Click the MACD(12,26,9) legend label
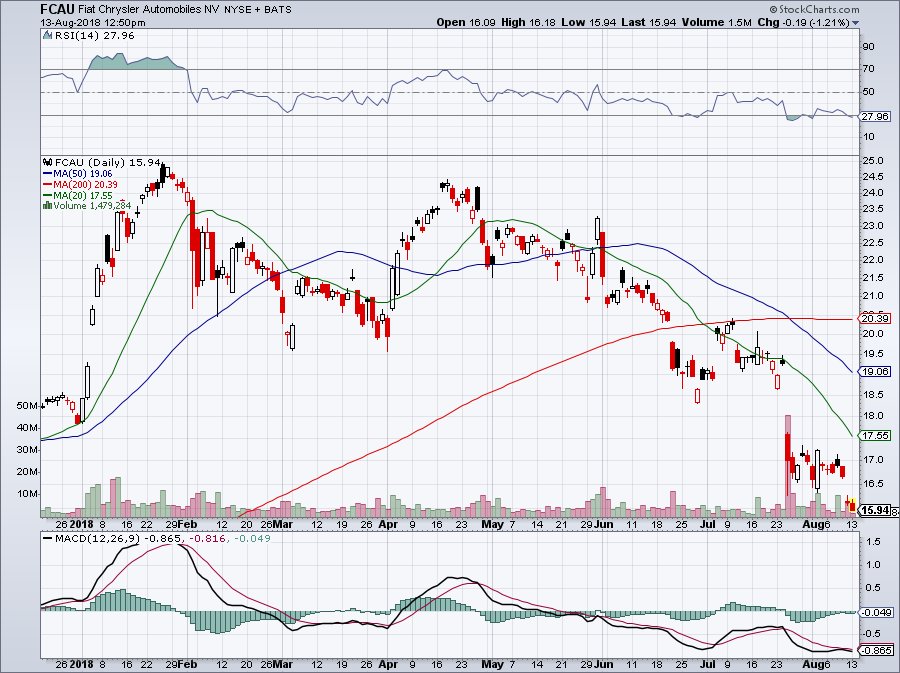900x673 pixels. click(98, 539)
